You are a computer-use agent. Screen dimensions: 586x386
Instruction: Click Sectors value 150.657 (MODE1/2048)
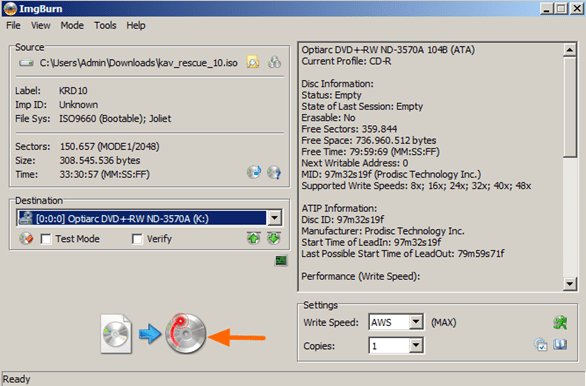click(x=110, y=146)
